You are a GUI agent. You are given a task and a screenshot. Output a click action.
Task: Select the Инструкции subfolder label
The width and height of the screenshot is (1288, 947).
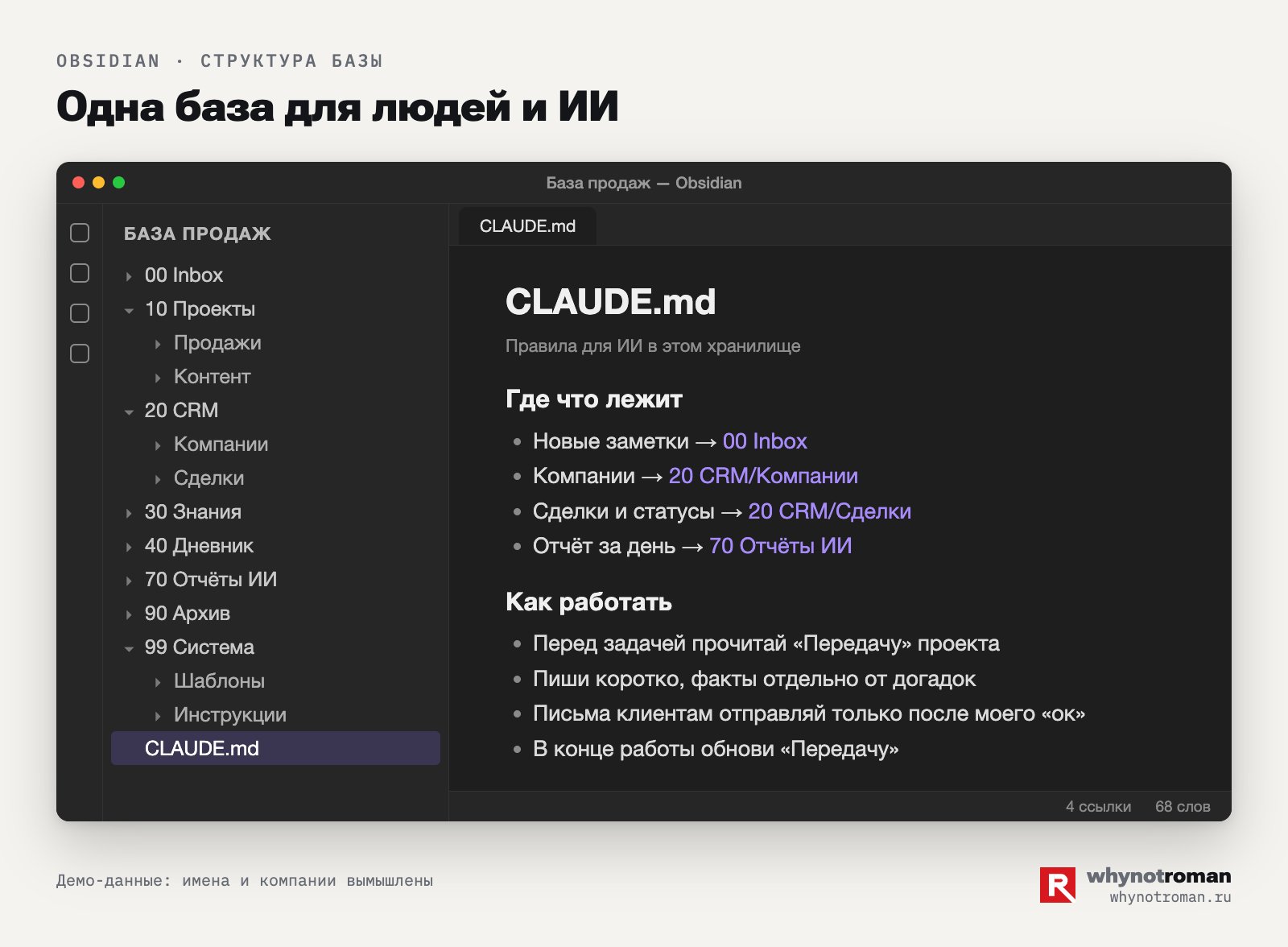(230, 715)
